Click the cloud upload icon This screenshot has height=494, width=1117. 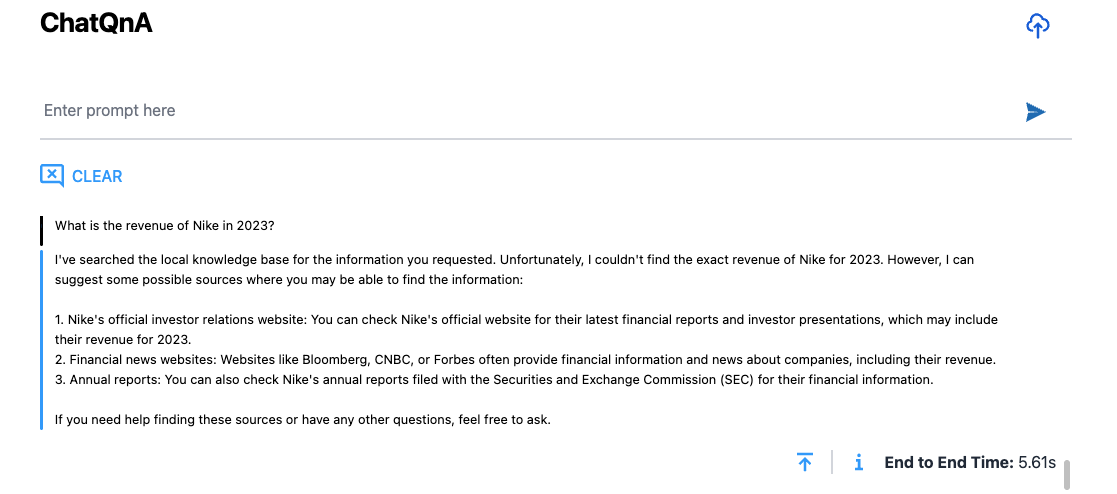[x=1038, y=26]
